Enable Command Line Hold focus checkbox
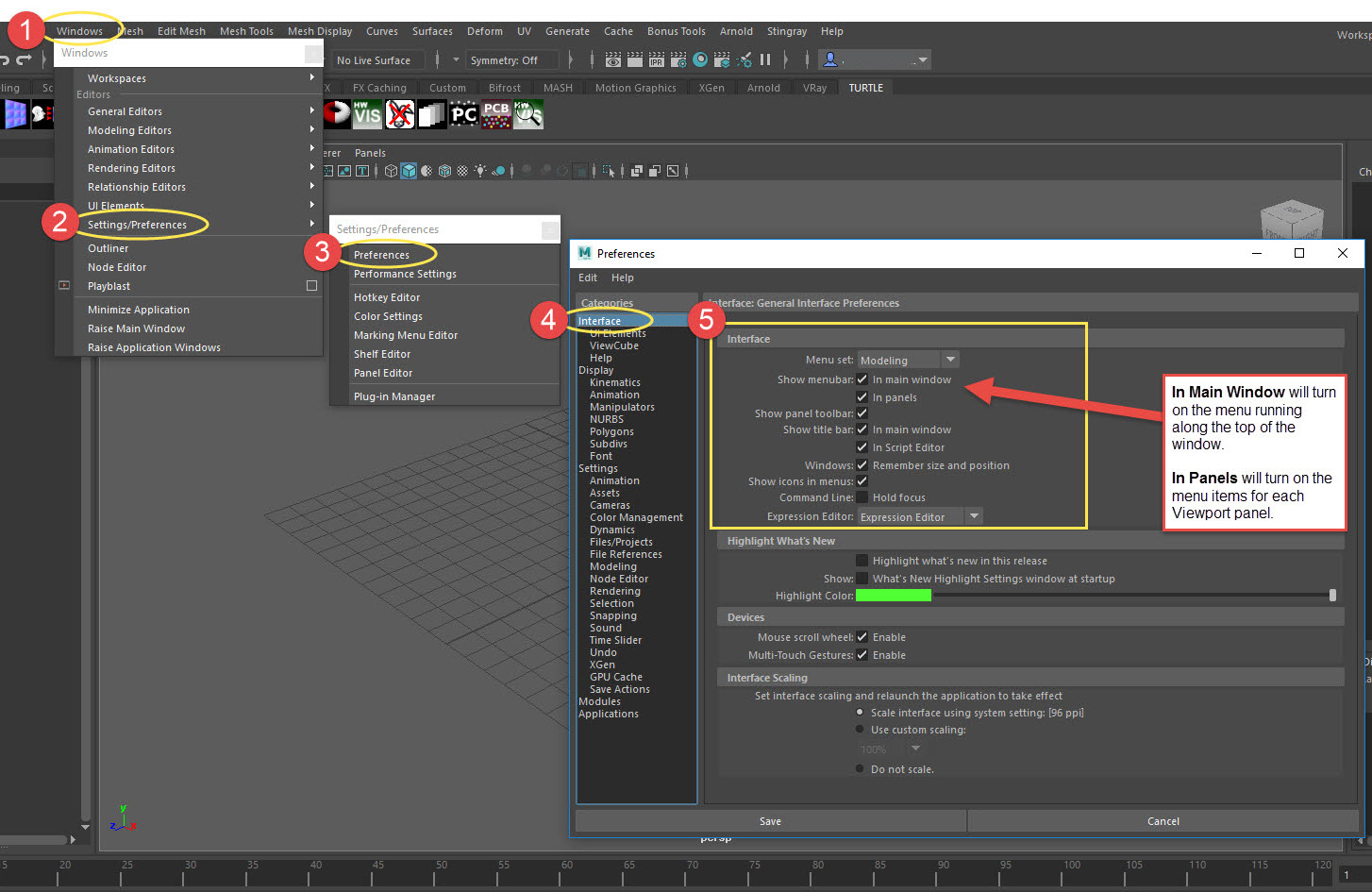Viewport: 1372px width, 892px height. 862,497
